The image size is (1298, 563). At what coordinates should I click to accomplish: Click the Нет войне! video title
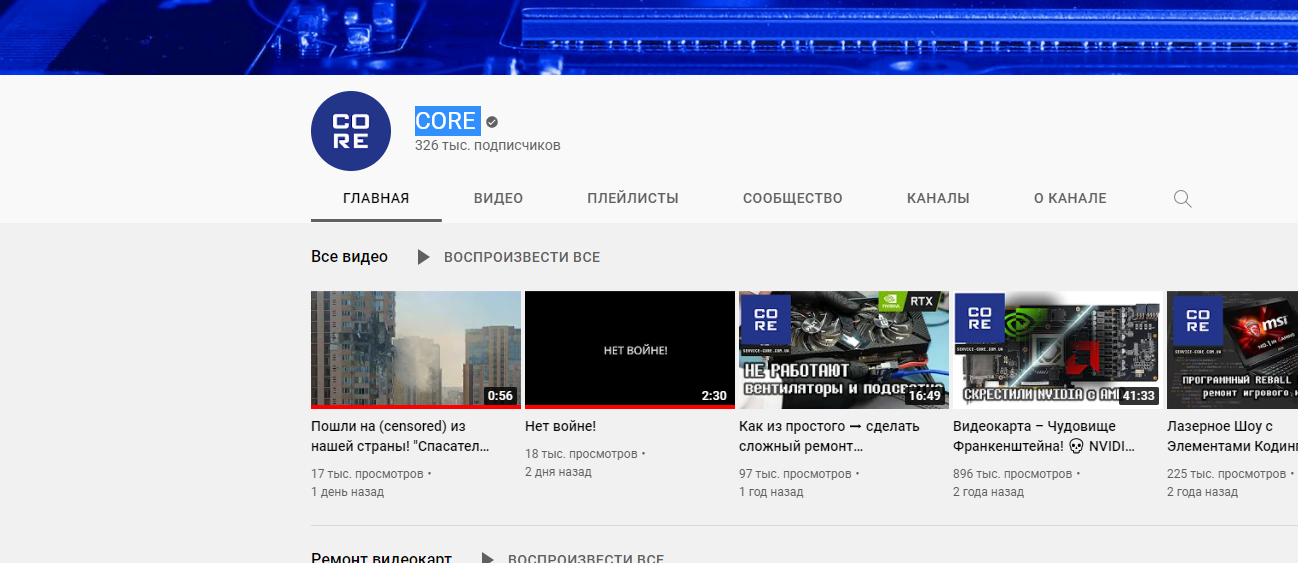tap(560, 426)
